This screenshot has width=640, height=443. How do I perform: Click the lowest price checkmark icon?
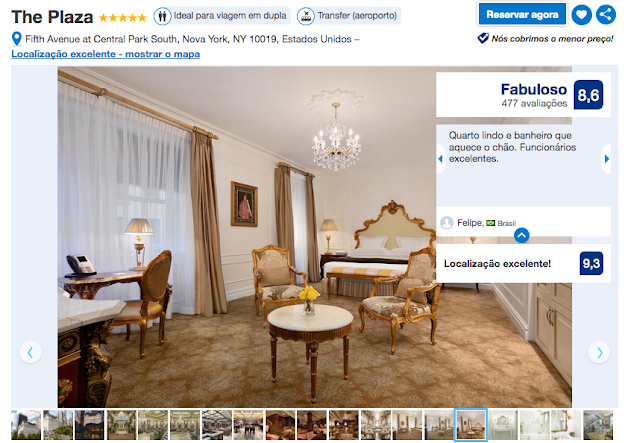[483, 38]
